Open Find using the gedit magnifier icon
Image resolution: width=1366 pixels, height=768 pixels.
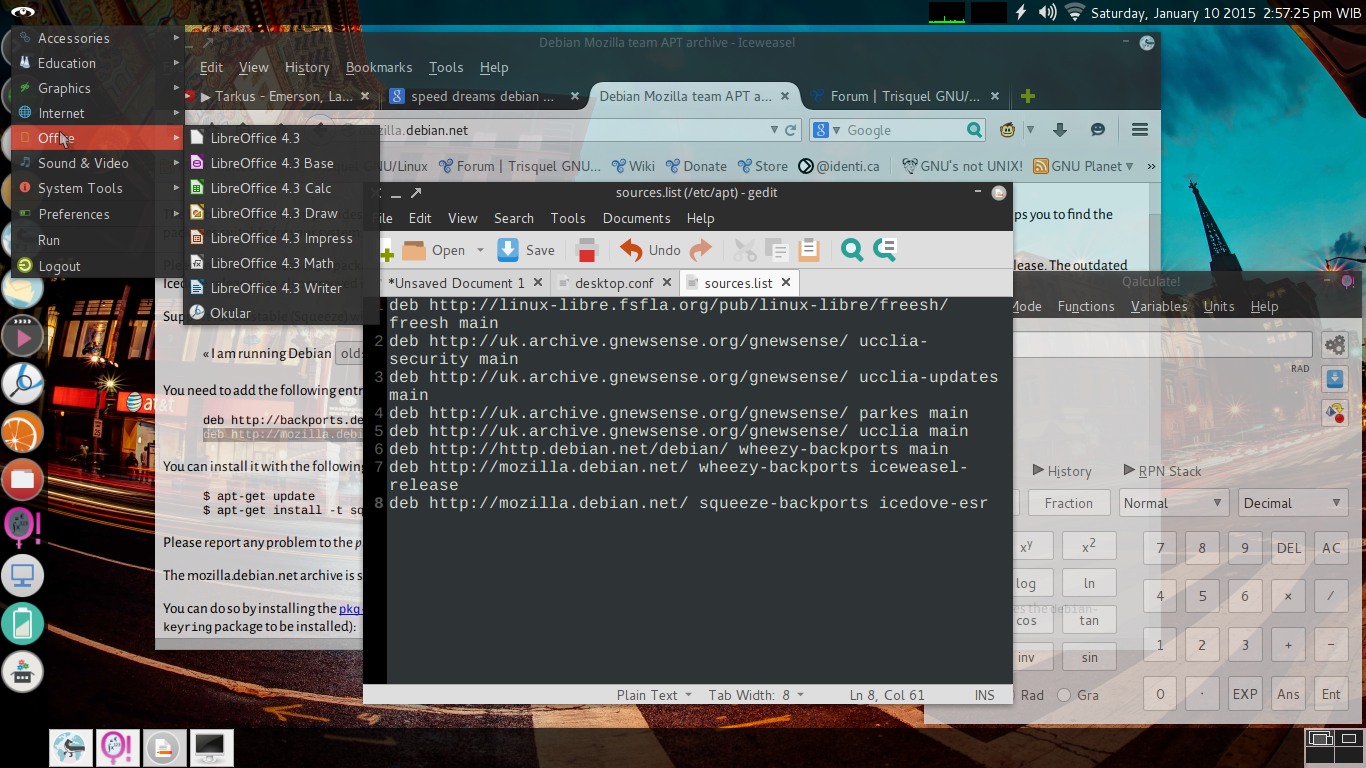tap(852, 250)
